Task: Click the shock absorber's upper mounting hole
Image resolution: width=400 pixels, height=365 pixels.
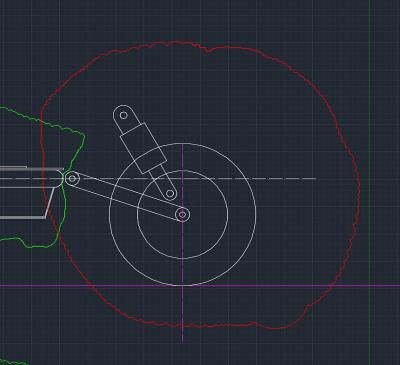Action: pyautogui.click(x=123, y=115)
